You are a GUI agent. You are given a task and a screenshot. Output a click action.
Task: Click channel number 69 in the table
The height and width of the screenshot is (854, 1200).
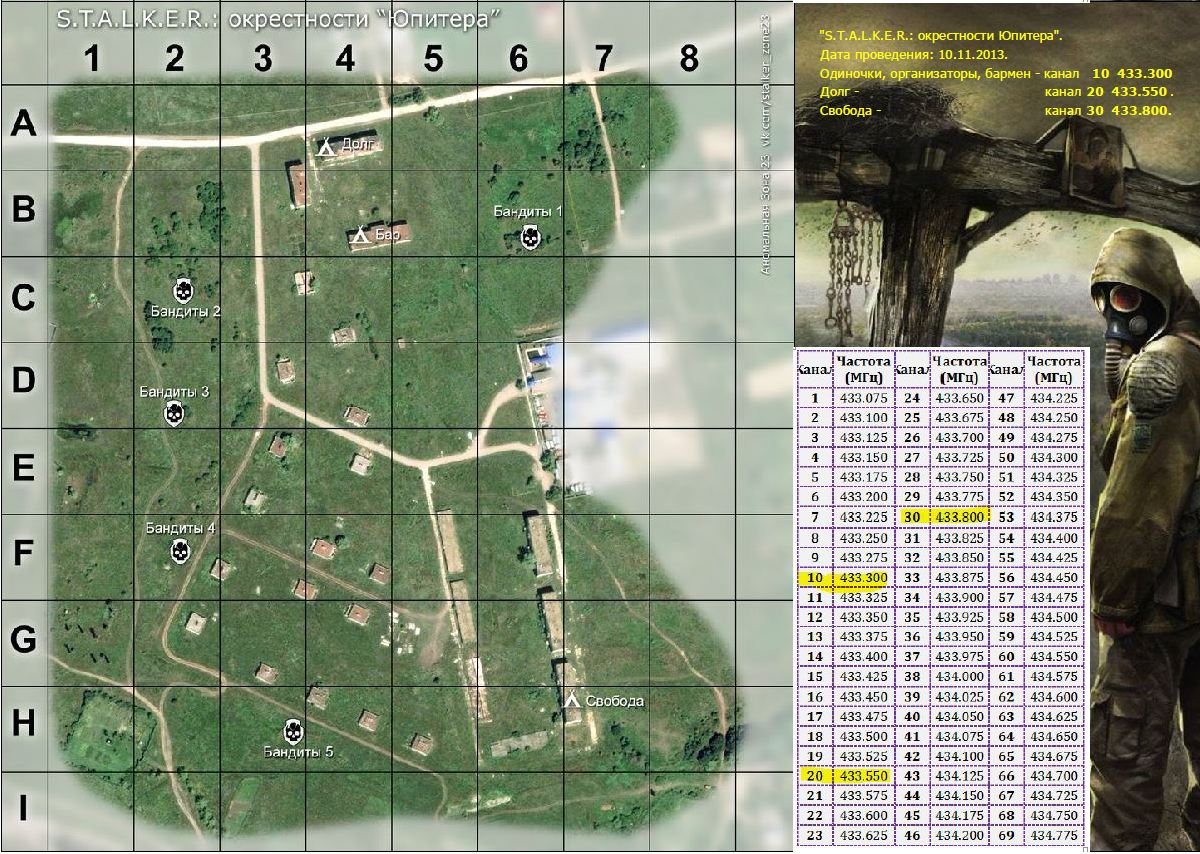click(x=1007, y=835)
